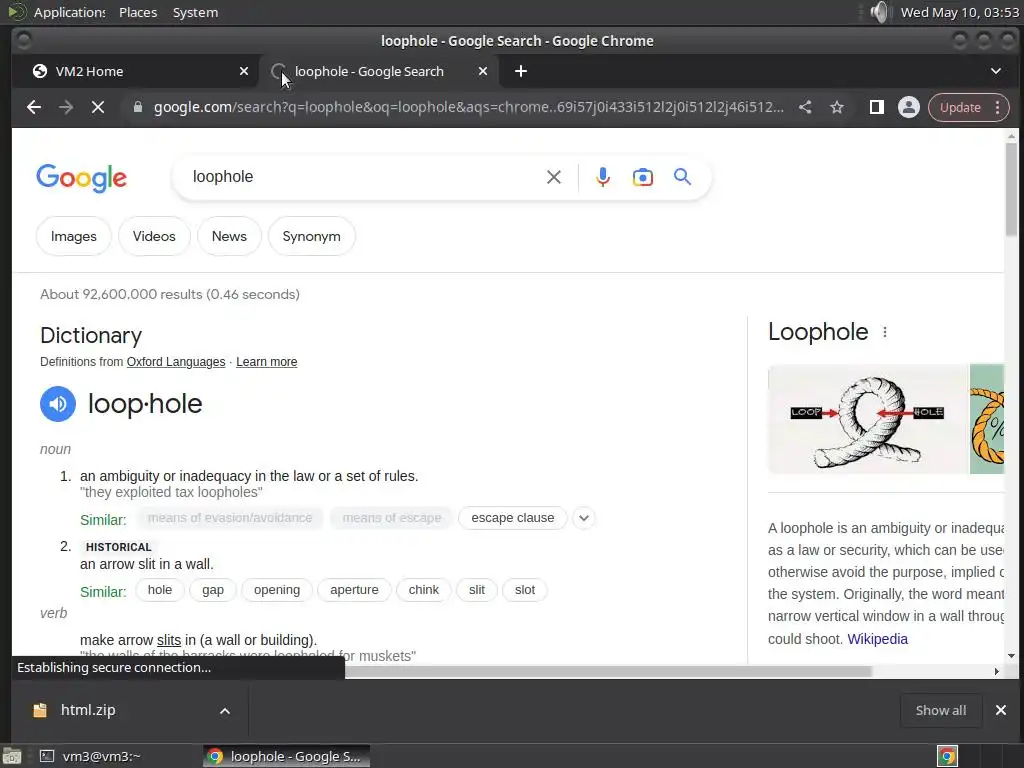
Task: Click the date and time clock
Action: 959,12
